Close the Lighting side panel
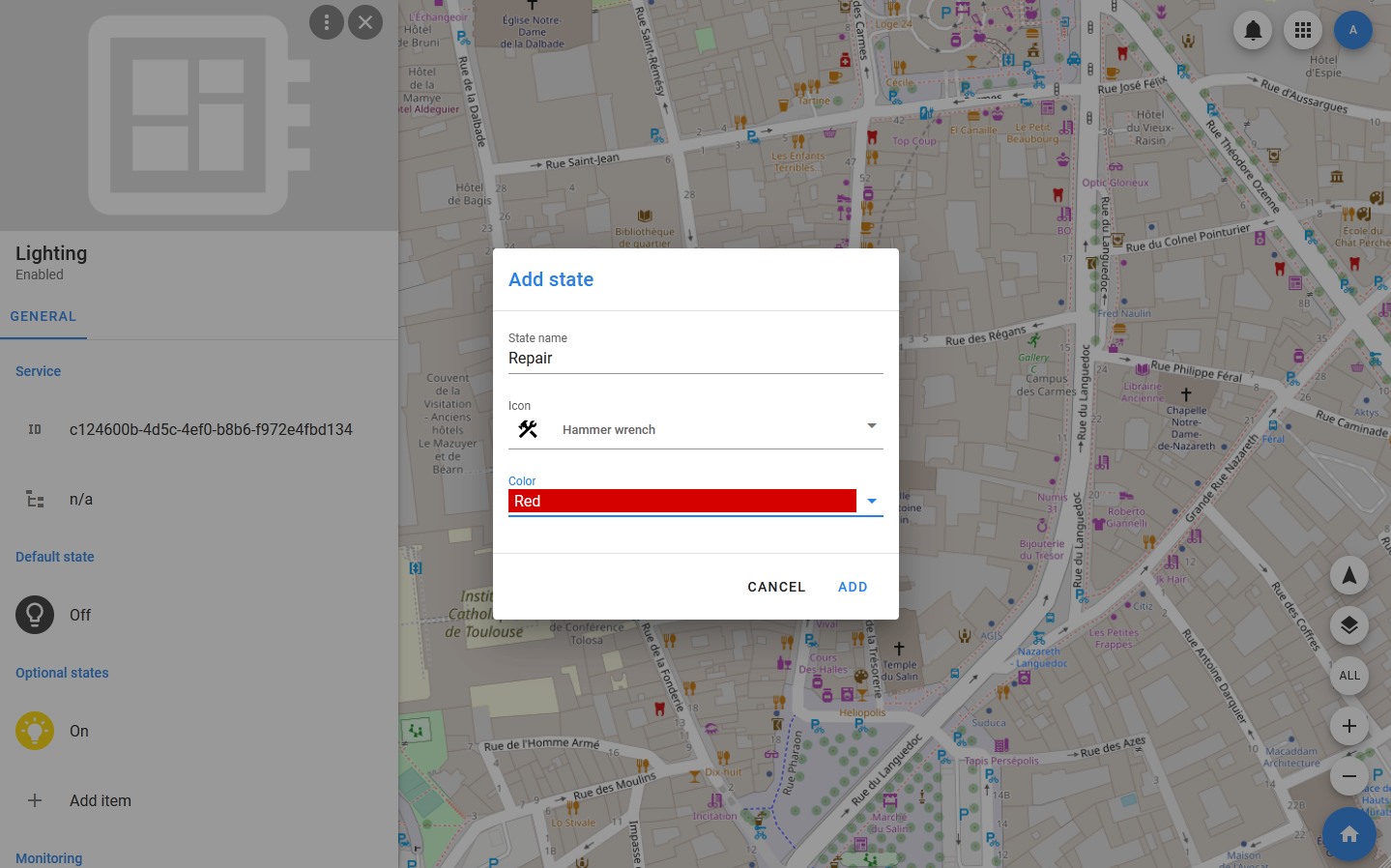1391x868 pixels. [x=365, y=22]
